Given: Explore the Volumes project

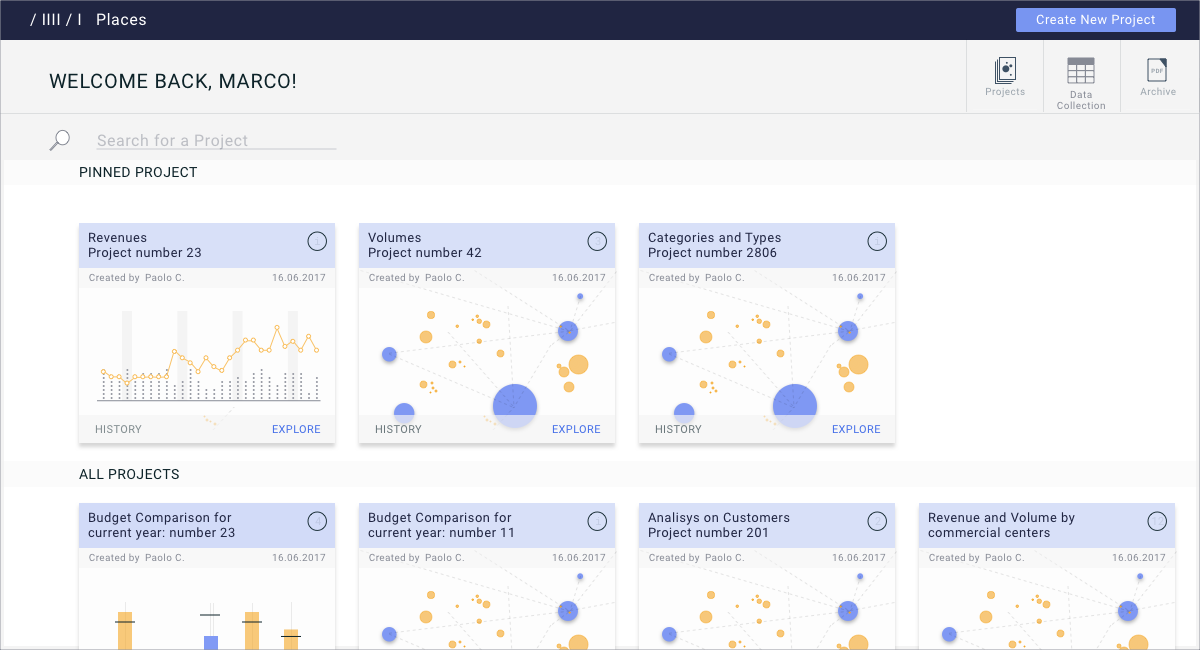Looking at the screenshot, I should (576, 429).
